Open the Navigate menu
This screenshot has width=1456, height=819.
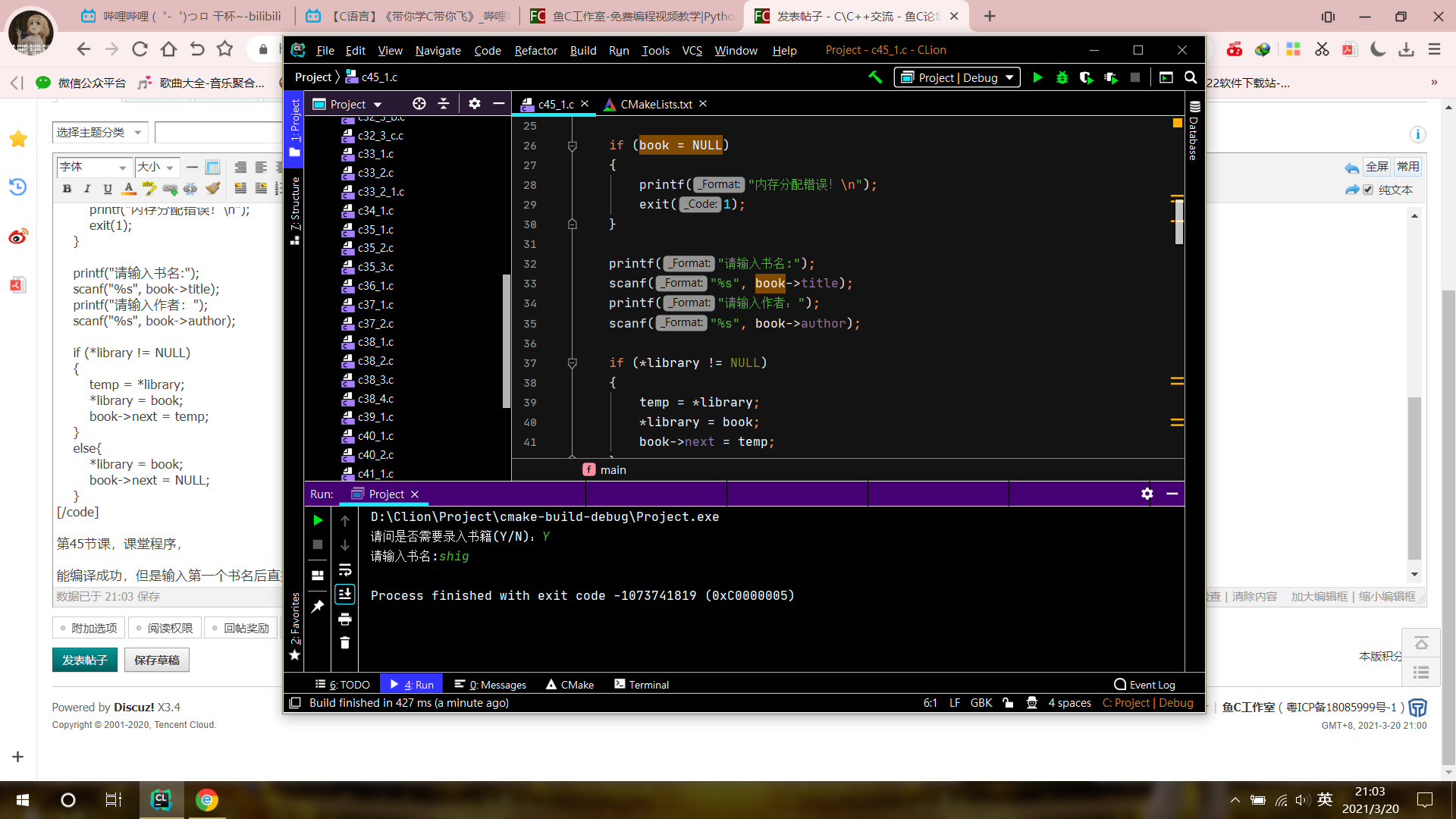[x=438, y=50]
